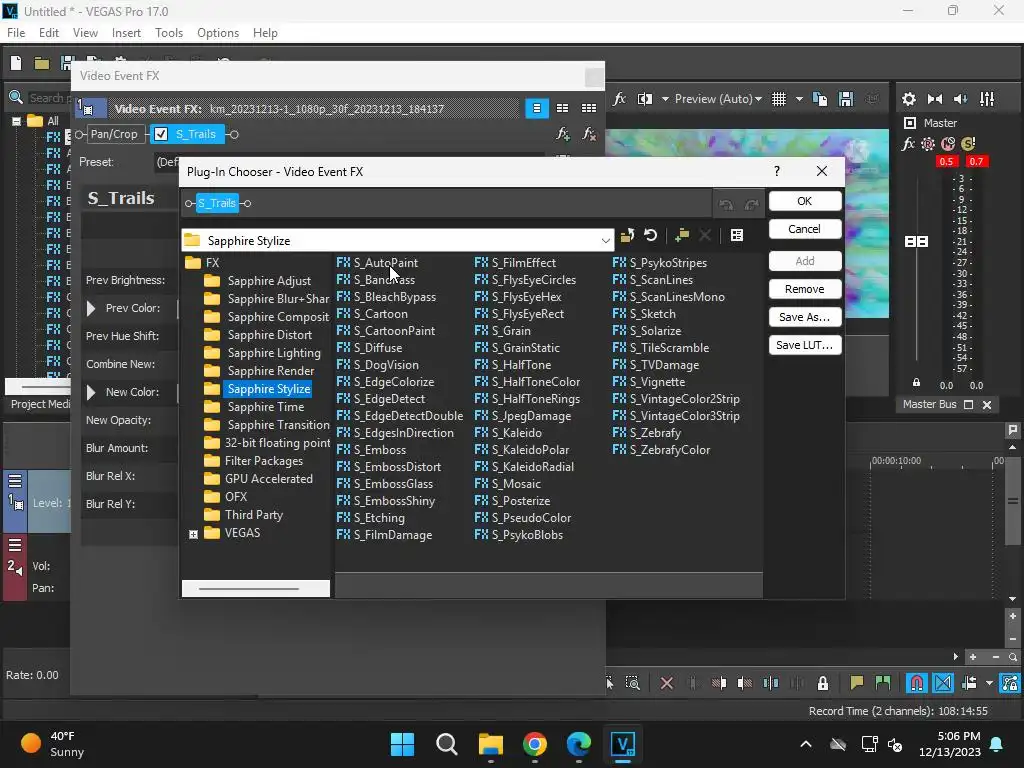
Task: Delete selected events red X
Action: (x=667, y=683)
